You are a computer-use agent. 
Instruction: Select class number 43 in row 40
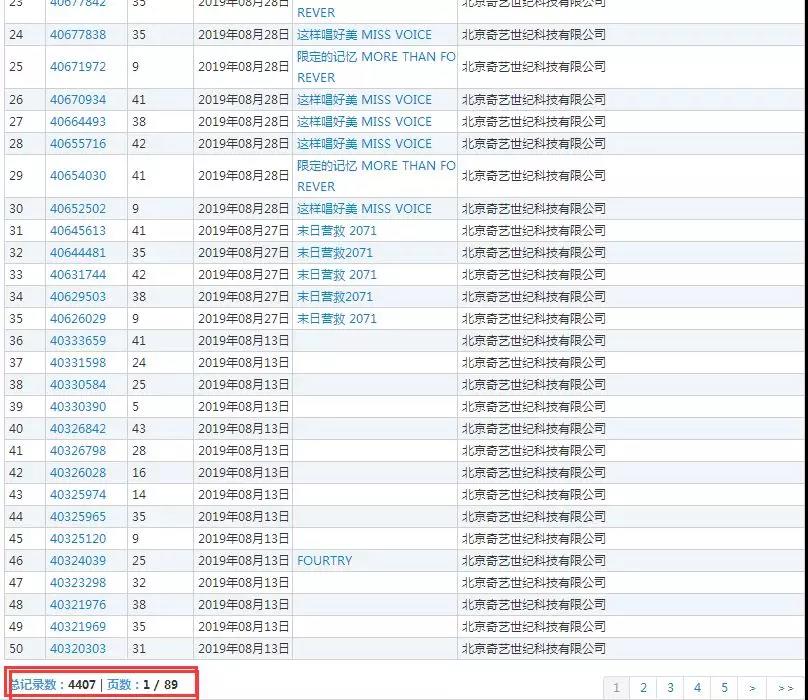139,429
